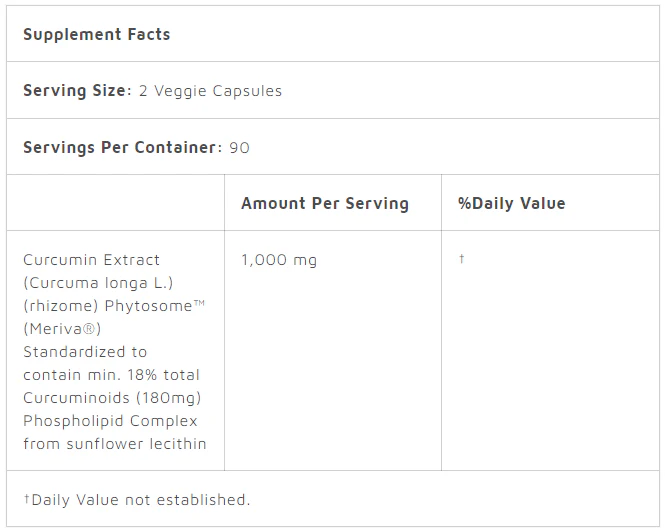Click the Amount Per Serving column header
The height and width of the screenshot is (531, 665).
click(324, 203)
